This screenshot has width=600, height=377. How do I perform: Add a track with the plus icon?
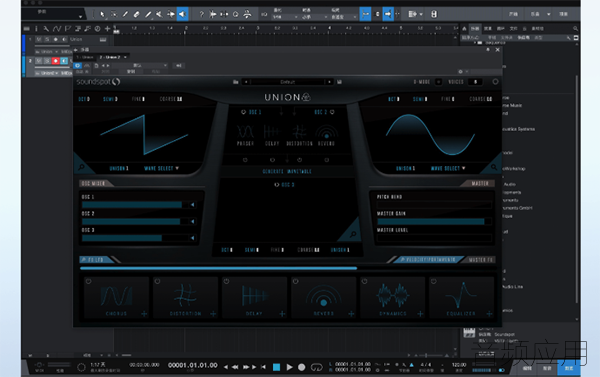tap(108, 29)
